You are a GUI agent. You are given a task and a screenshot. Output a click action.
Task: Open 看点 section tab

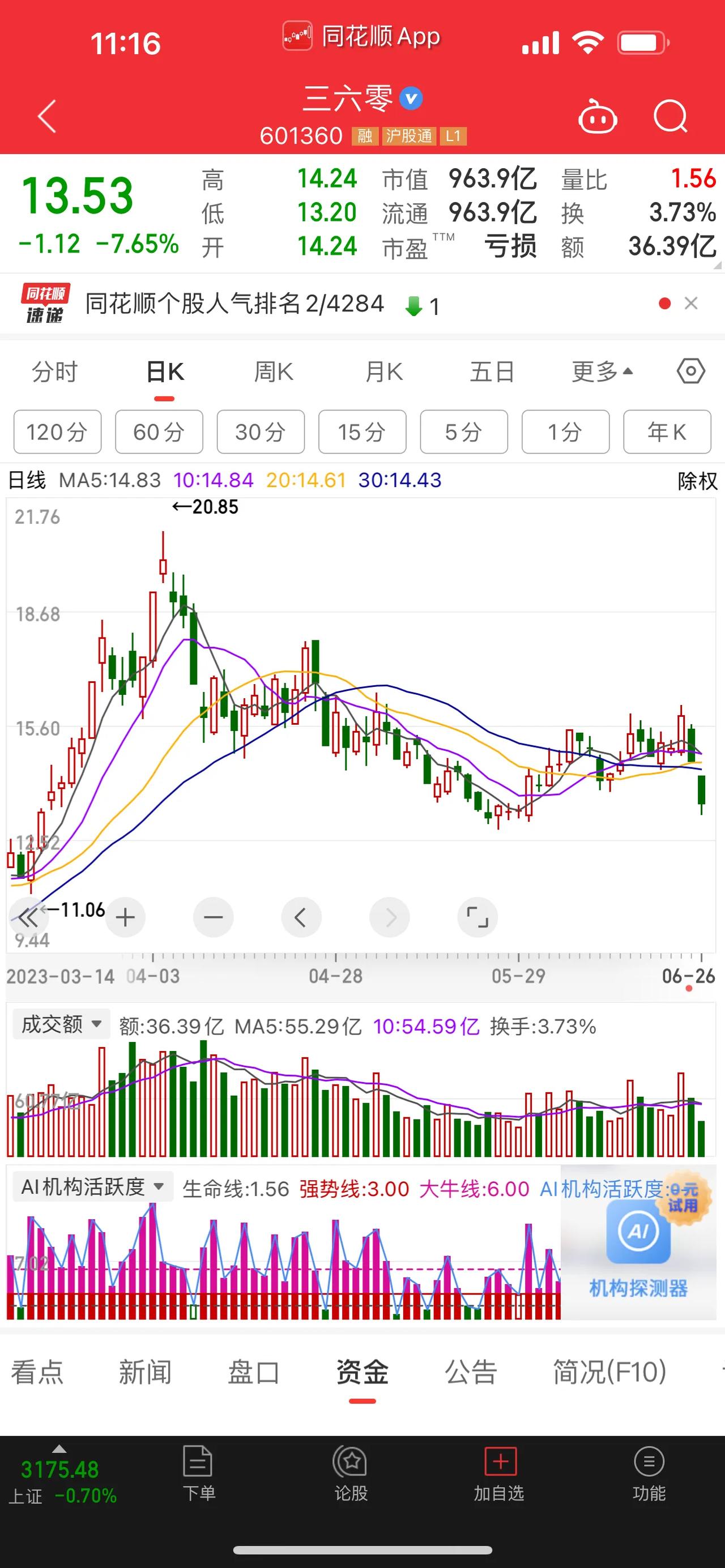click(x=37, y=1373)
